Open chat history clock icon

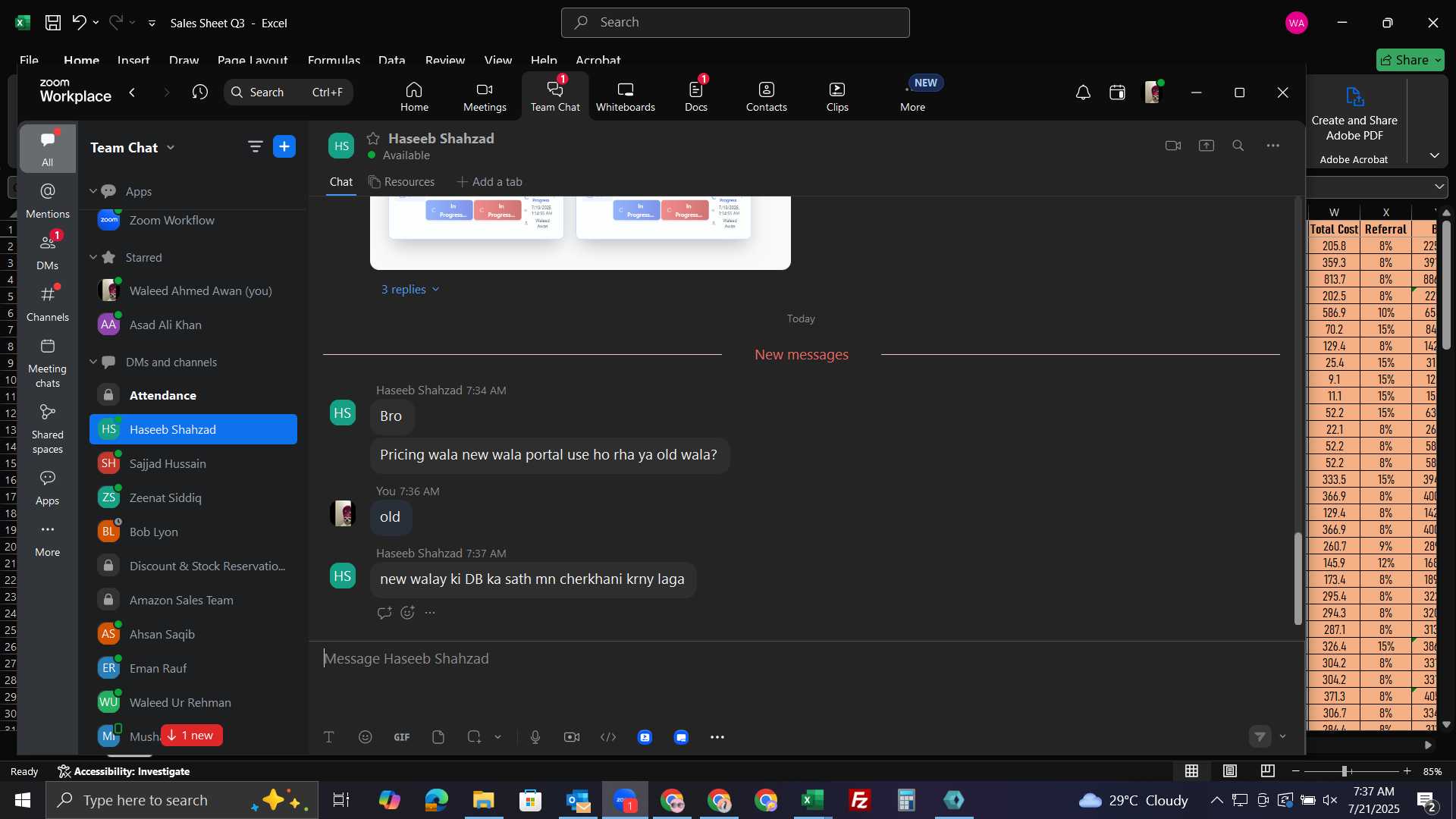tap(200, 93)
